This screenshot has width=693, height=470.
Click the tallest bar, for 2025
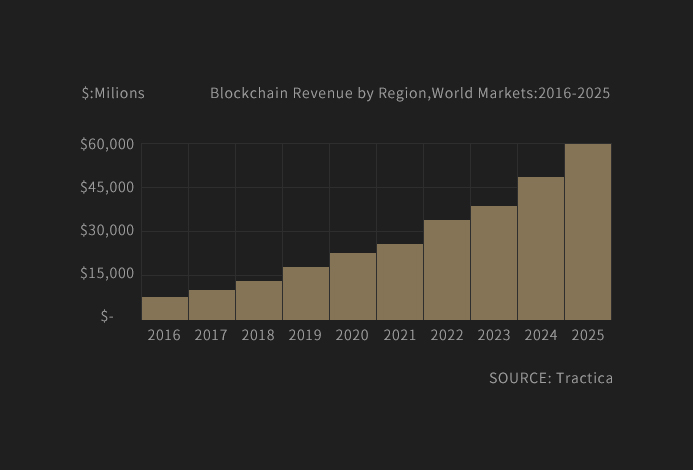tap(588, 232)
